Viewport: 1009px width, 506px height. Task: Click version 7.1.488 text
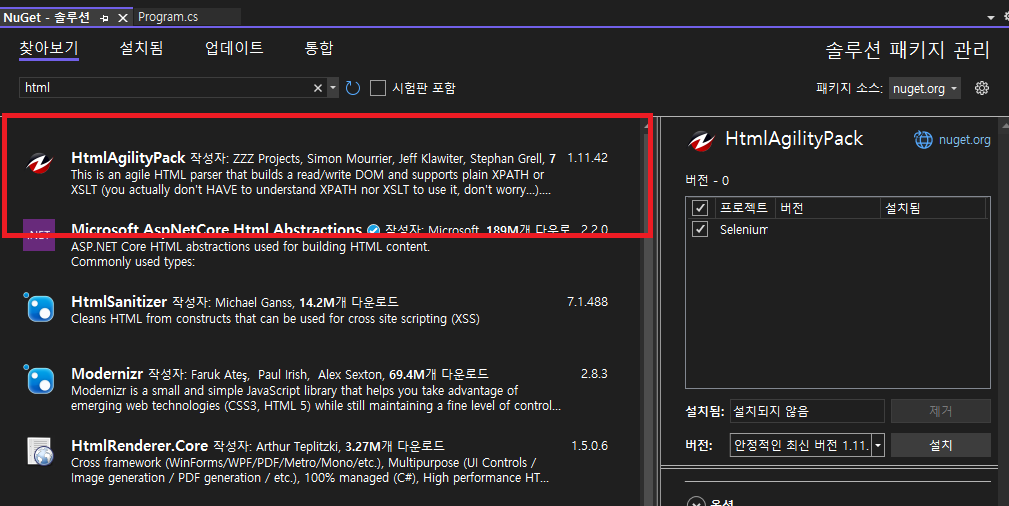[587, 301]
